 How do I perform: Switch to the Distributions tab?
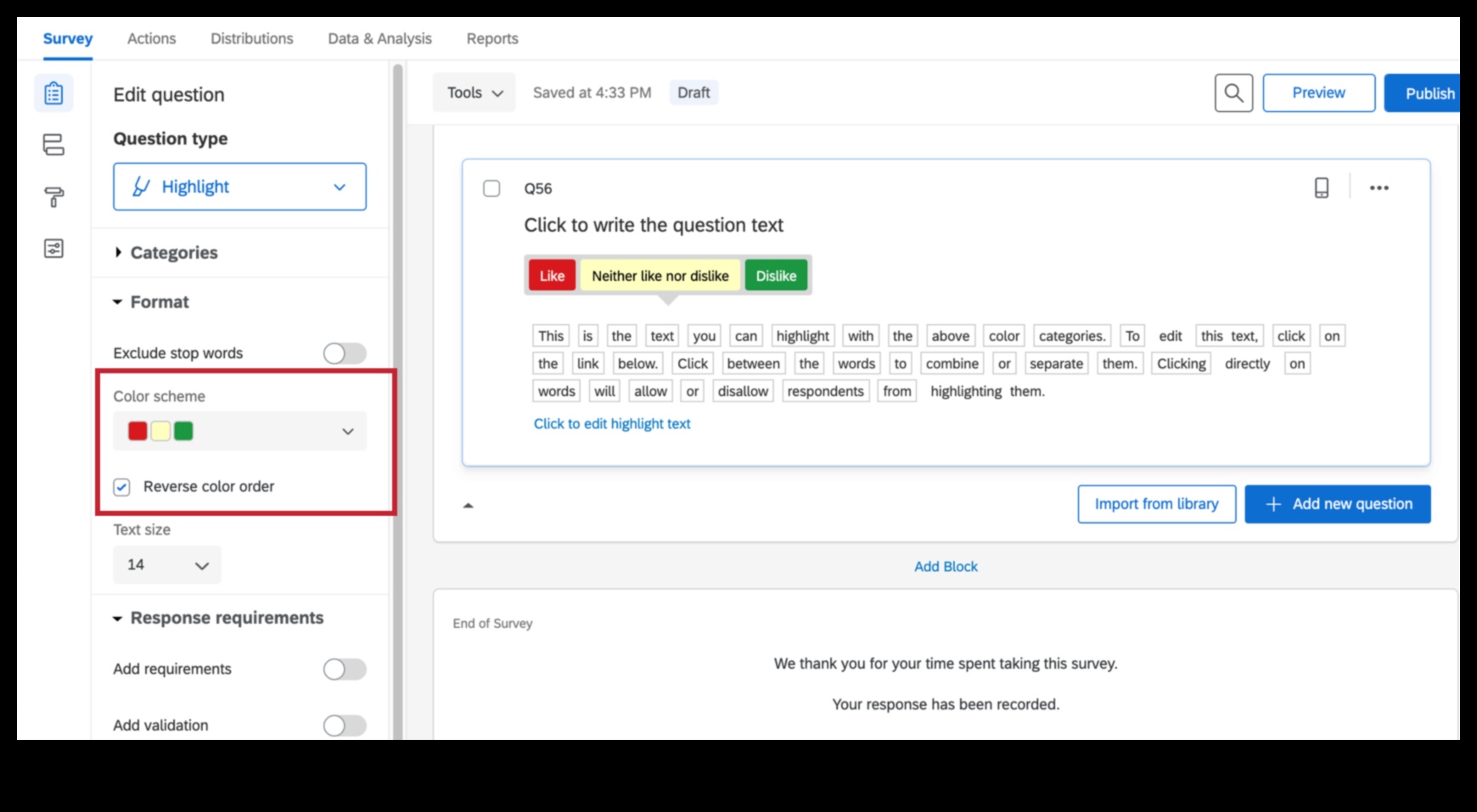pos(251,39)
